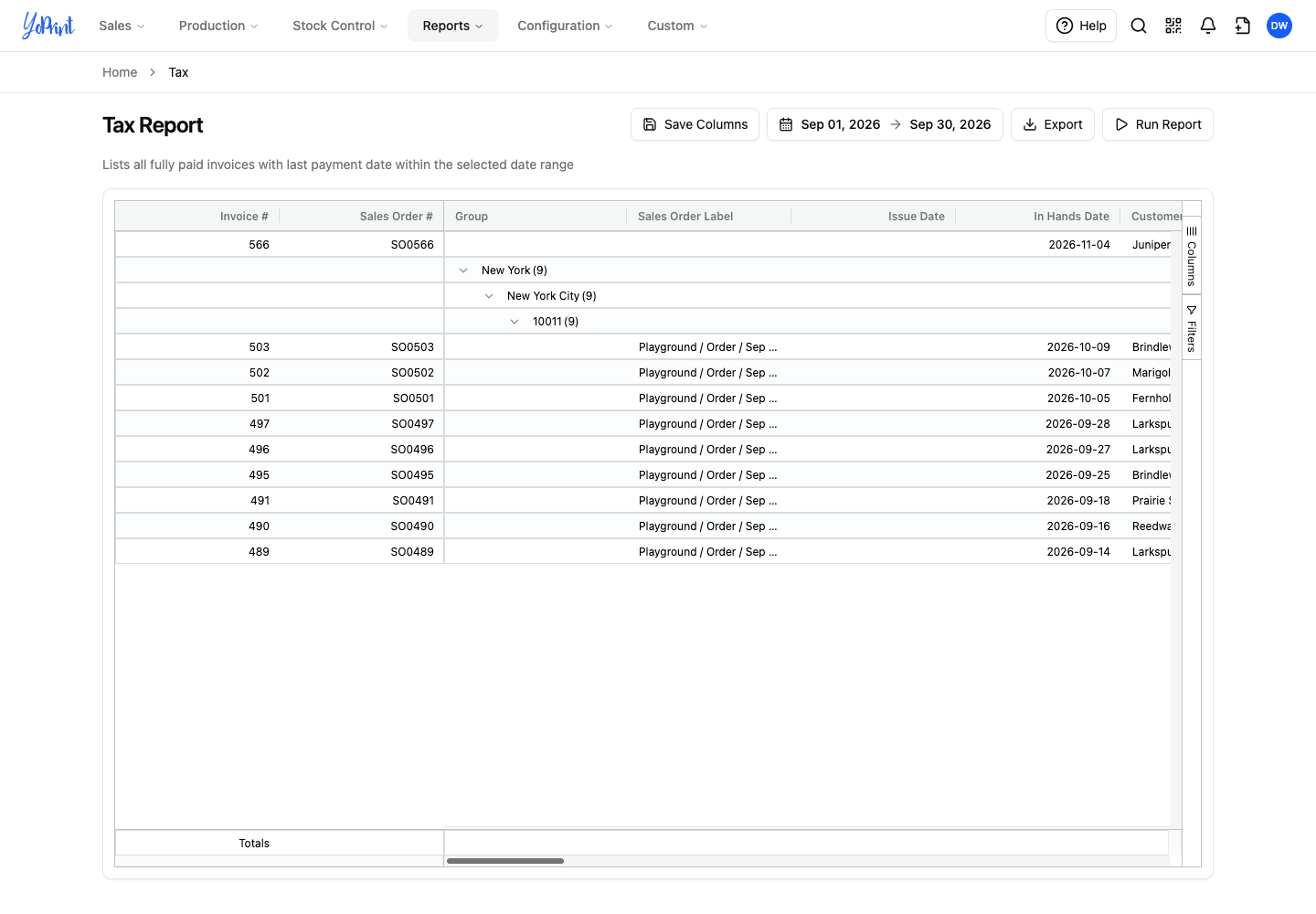Export the tax report

pyautogui.click(x=1053, y=124)
